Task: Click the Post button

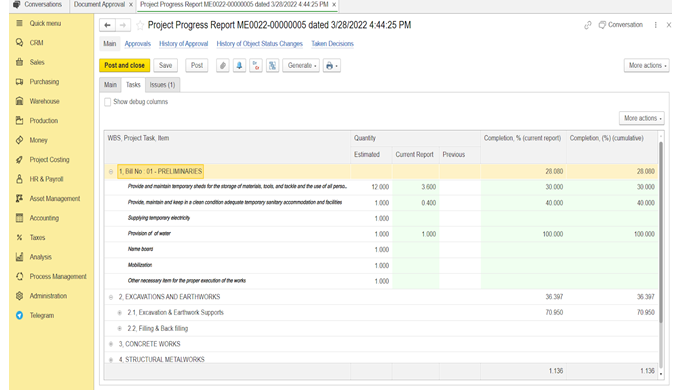Action: [x=197, y=66]
